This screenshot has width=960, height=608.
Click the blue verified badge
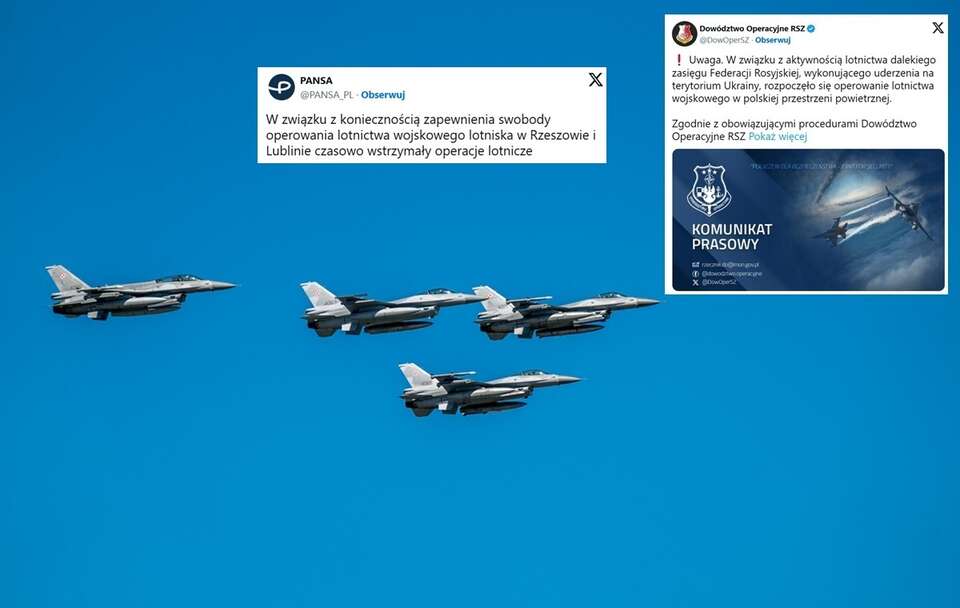[x=811, y=28]
